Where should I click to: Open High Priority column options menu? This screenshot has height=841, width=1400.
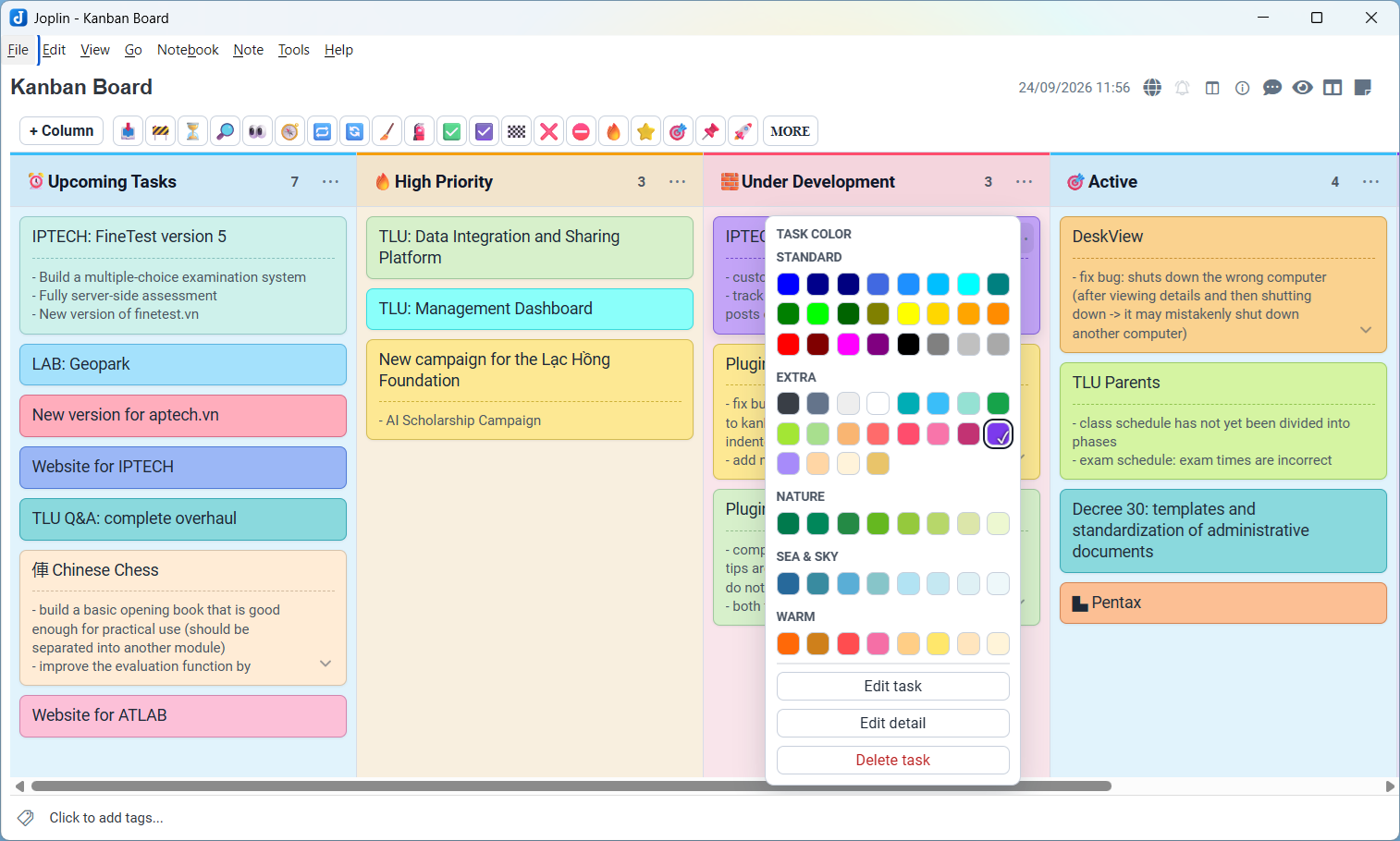[x=677, y=182]
